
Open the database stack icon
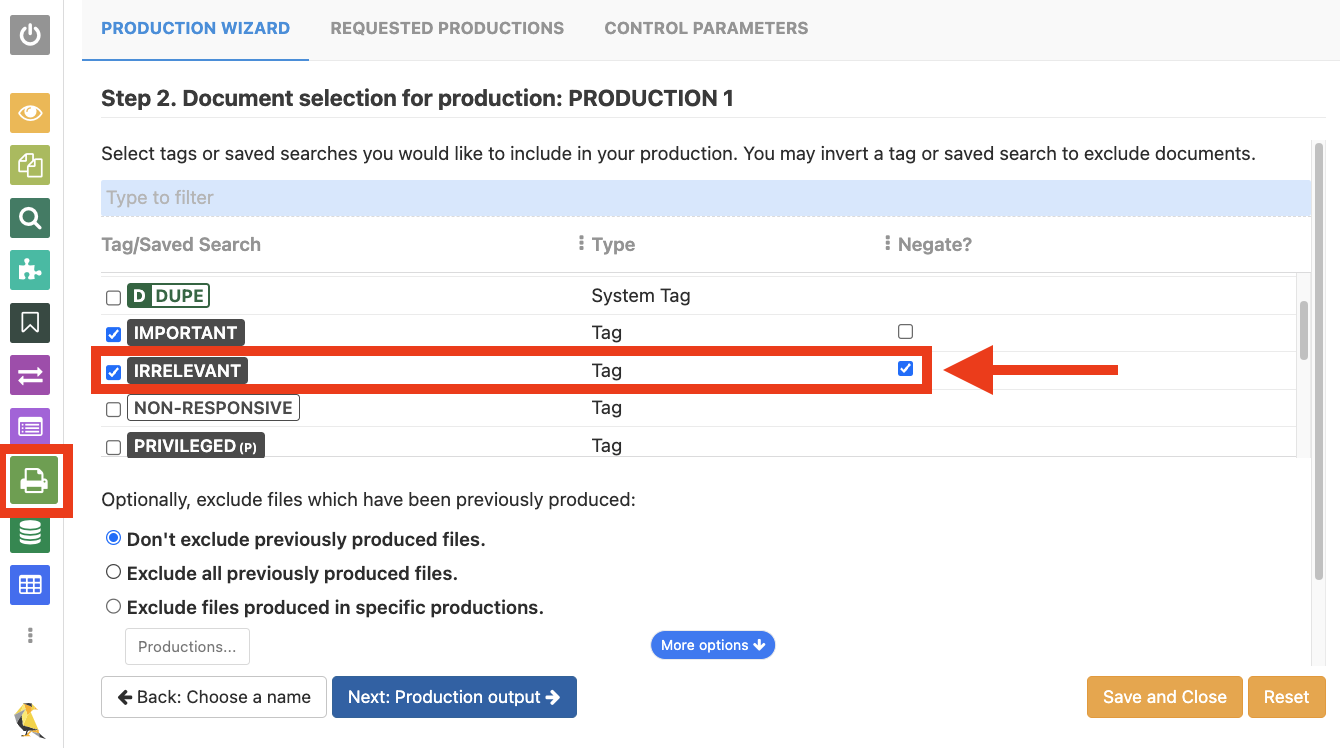pos(30,533)
